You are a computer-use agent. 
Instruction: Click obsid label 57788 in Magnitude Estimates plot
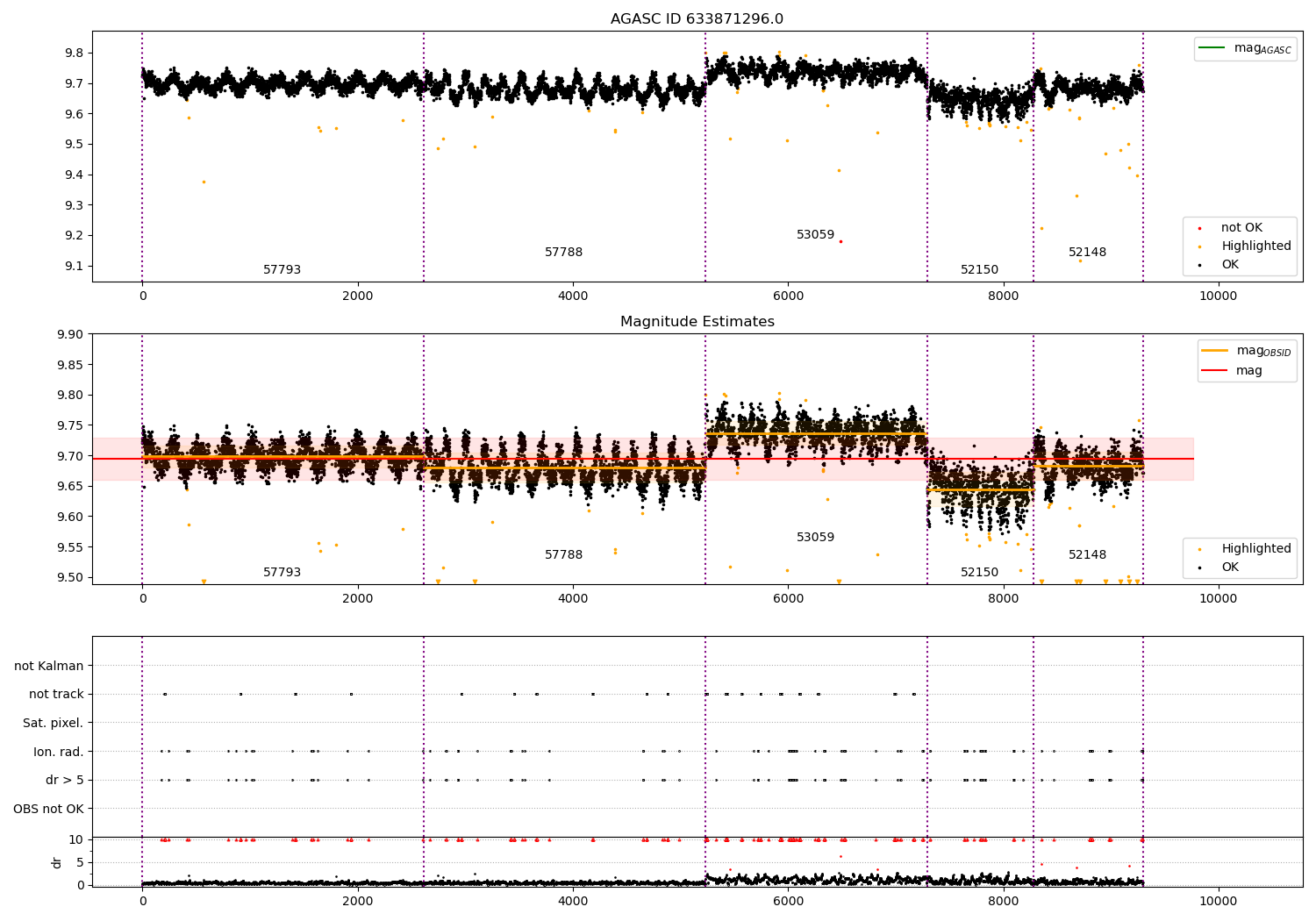(x=563, y=555)
